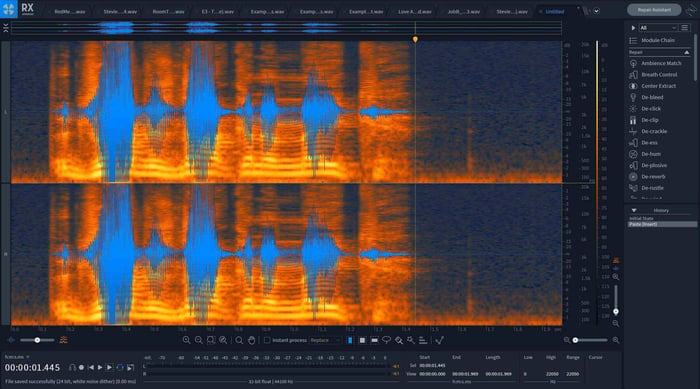Switch to the Love A...d.wav tab
The width and height of the screenshot is (700, 389).
(x=415, y=12)
